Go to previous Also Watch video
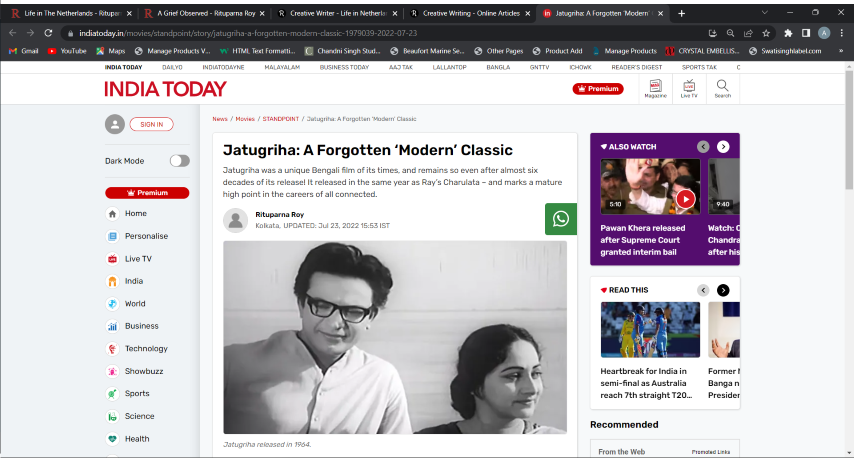This screenshot has width=854, height=458. tap(703, 146)
